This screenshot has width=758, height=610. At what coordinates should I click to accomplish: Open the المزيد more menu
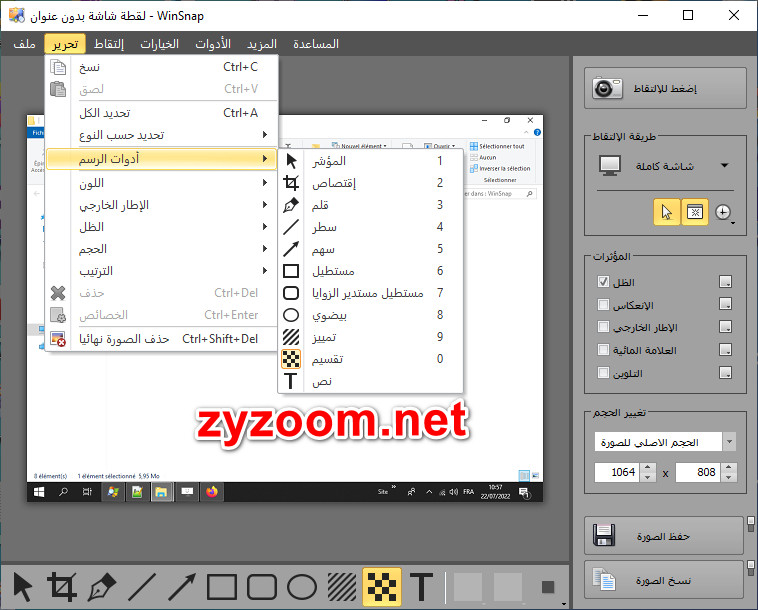(262, 44)
